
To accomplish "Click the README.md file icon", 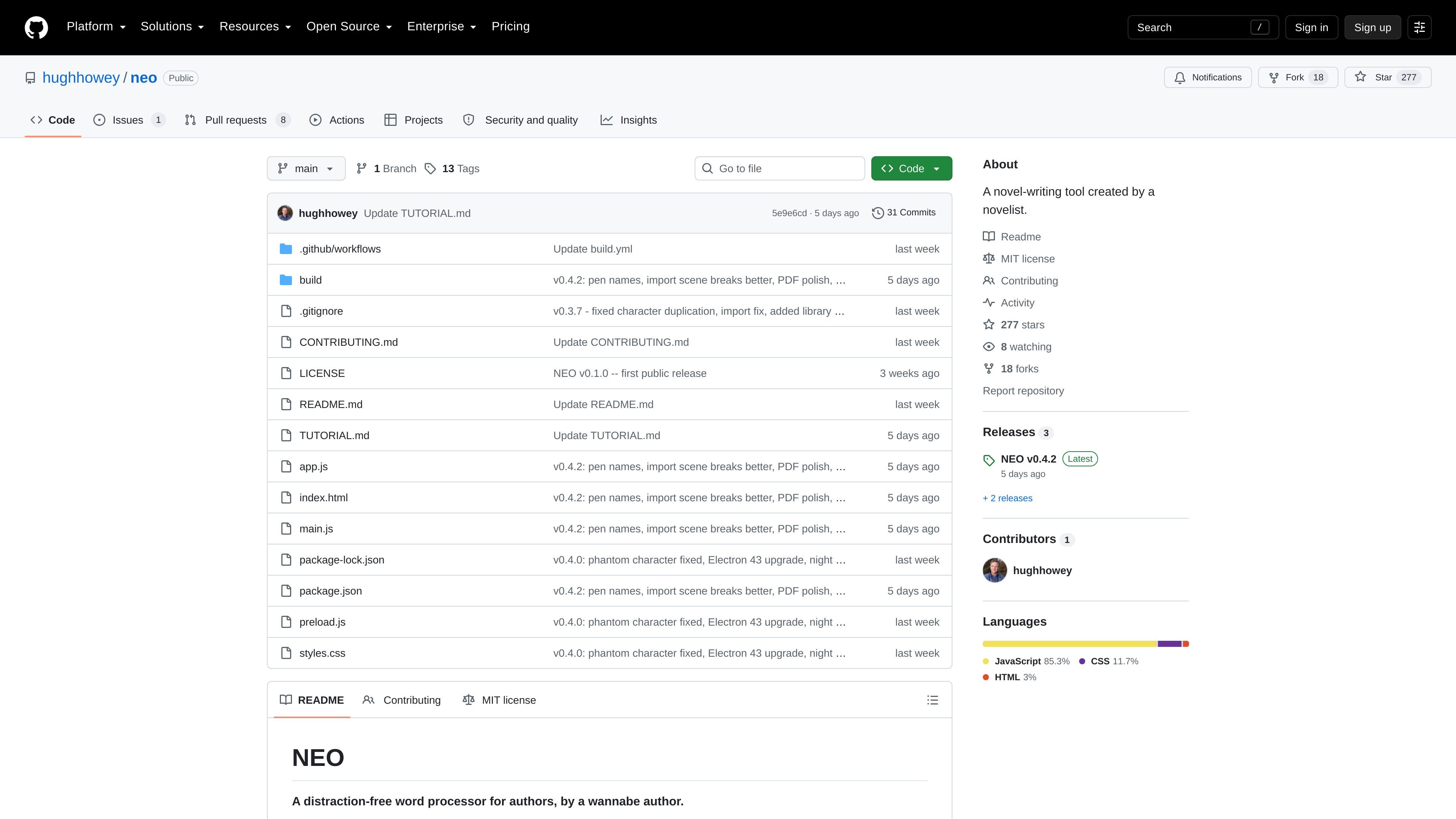I will [x=286, y=404].
